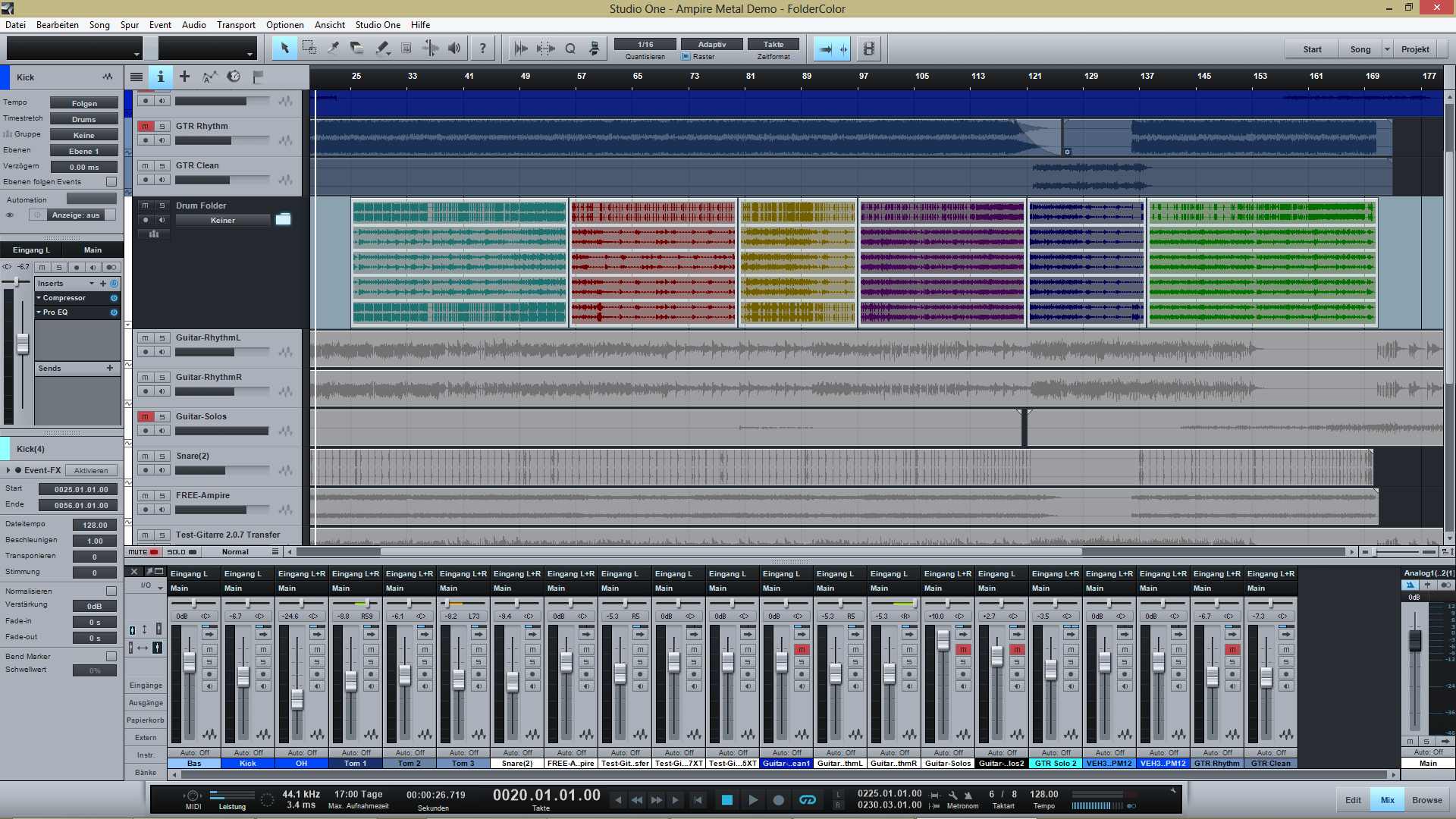This screenshot has height=819, width=1456.
Task: Solo the GTR Clean track
Action: pos(162,165)
